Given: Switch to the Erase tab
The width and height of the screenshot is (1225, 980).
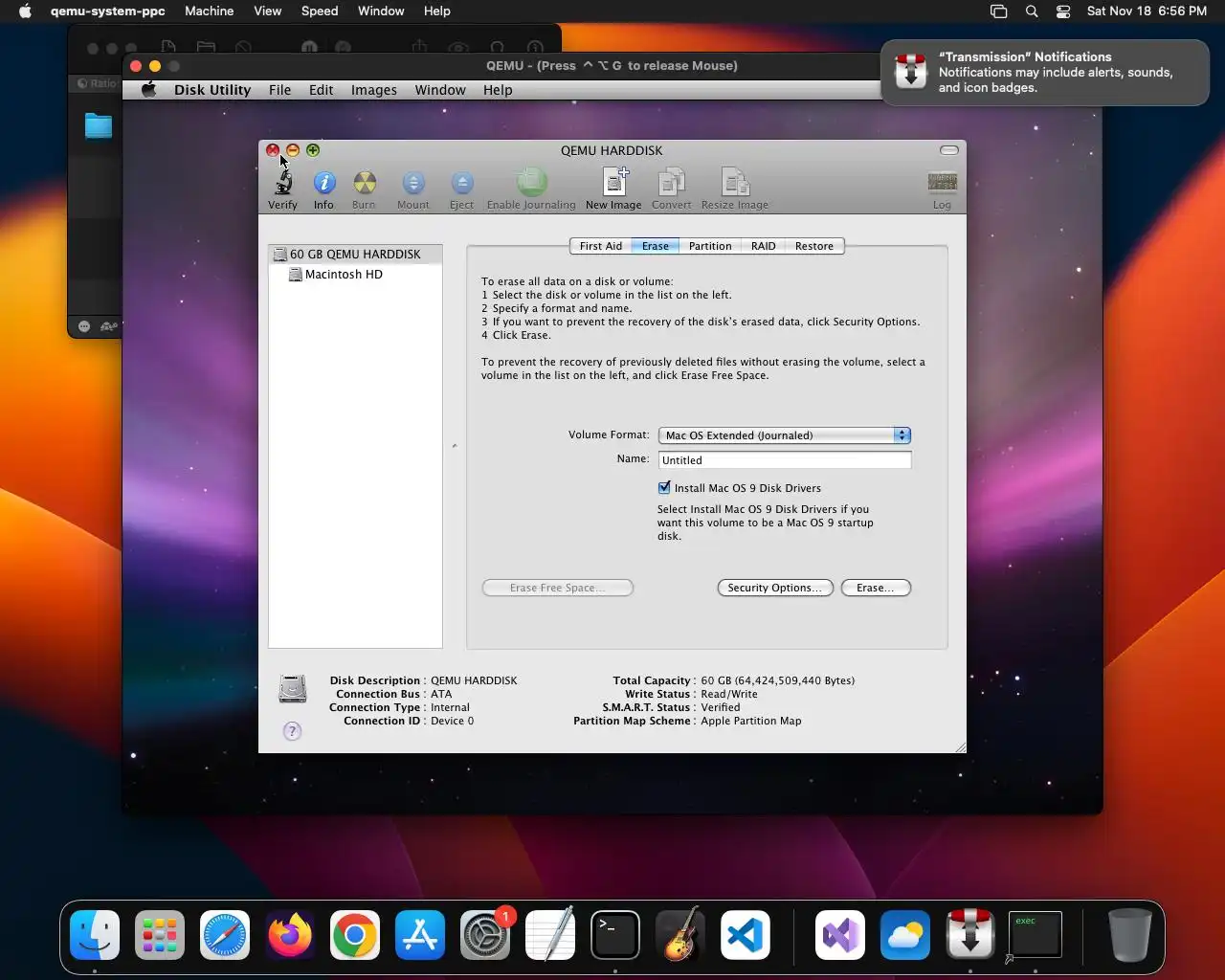Looking at the screenshot, I should (x=656, y=246).
